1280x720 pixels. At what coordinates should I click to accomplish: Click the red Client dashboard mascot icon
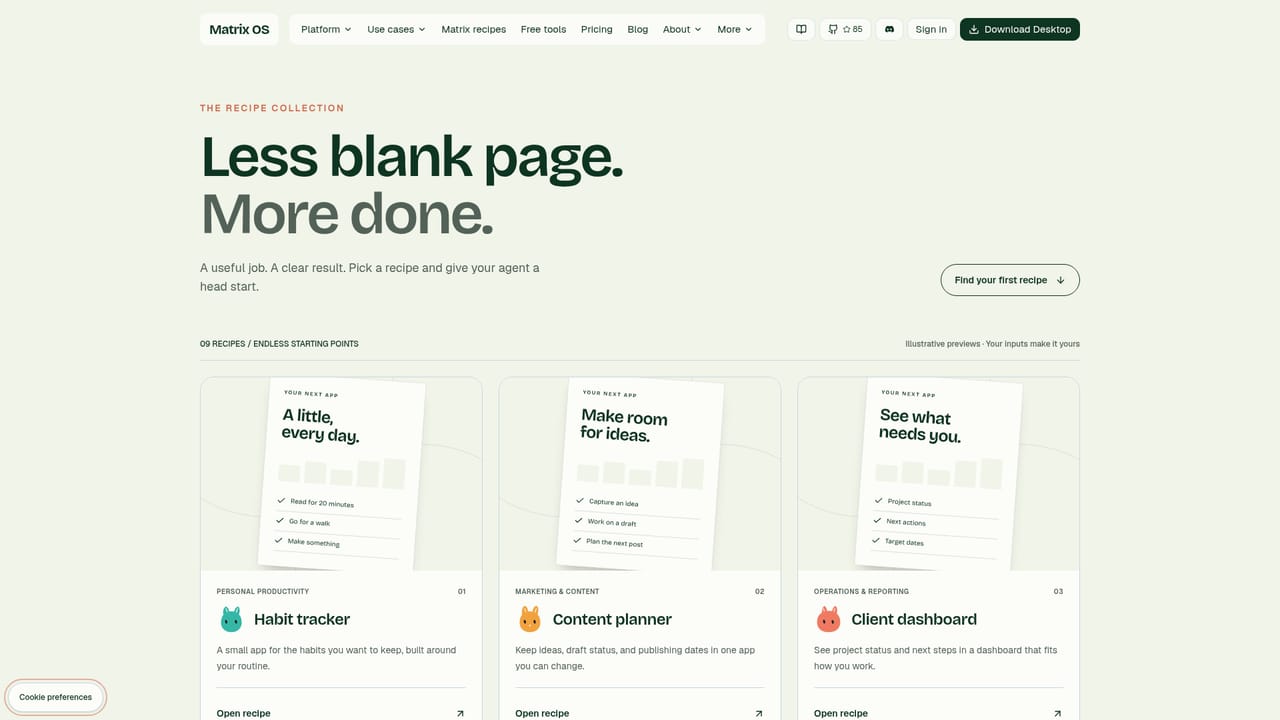[828, 619]
